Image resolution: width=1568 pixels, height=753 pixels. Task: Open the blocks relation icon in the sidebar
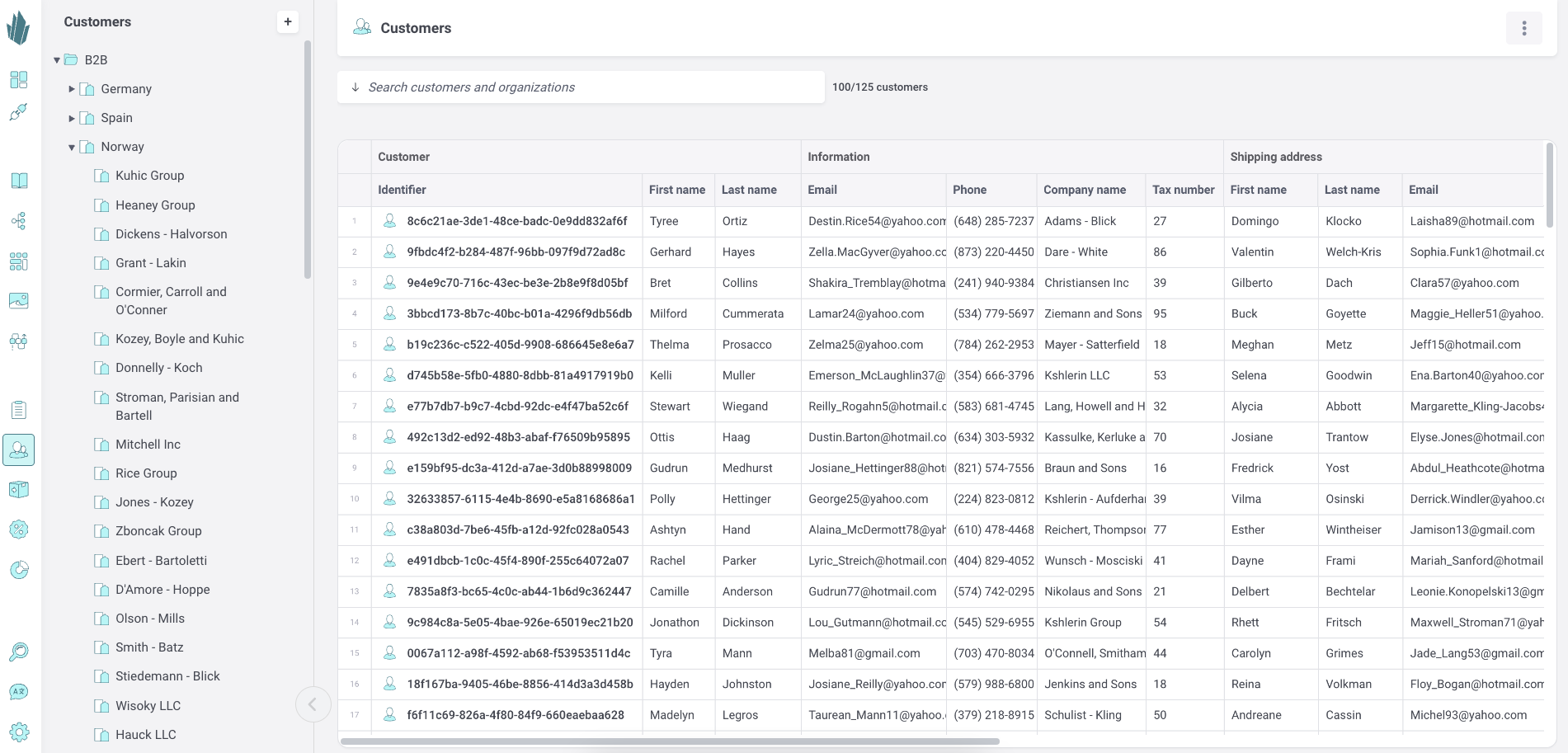[x=18, y=341]
